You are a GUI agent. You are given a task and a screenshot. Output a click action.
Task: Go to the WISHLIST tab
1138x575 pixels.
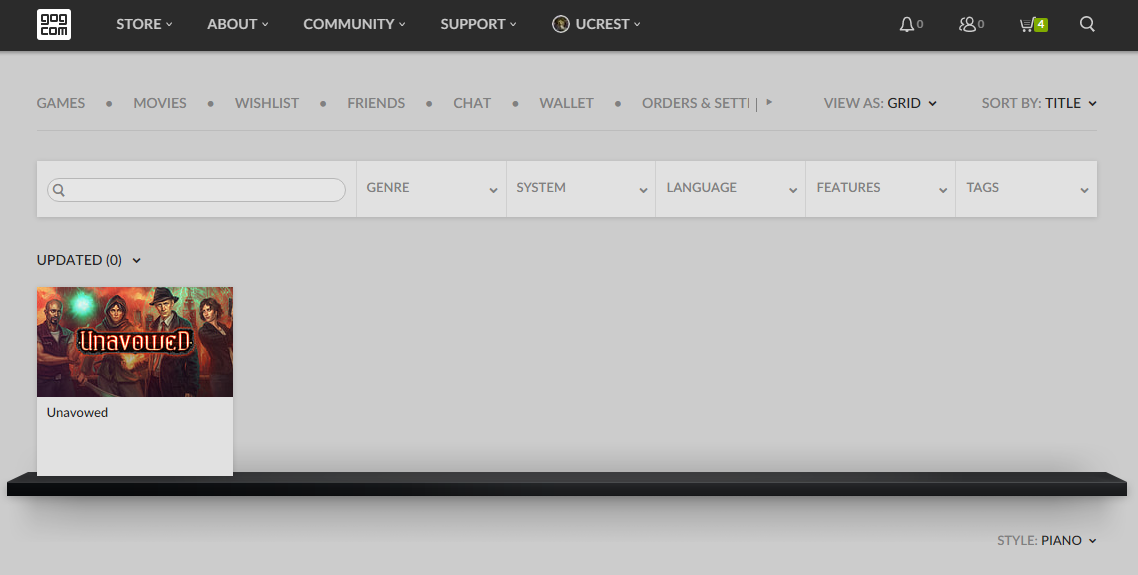point(266,103)
